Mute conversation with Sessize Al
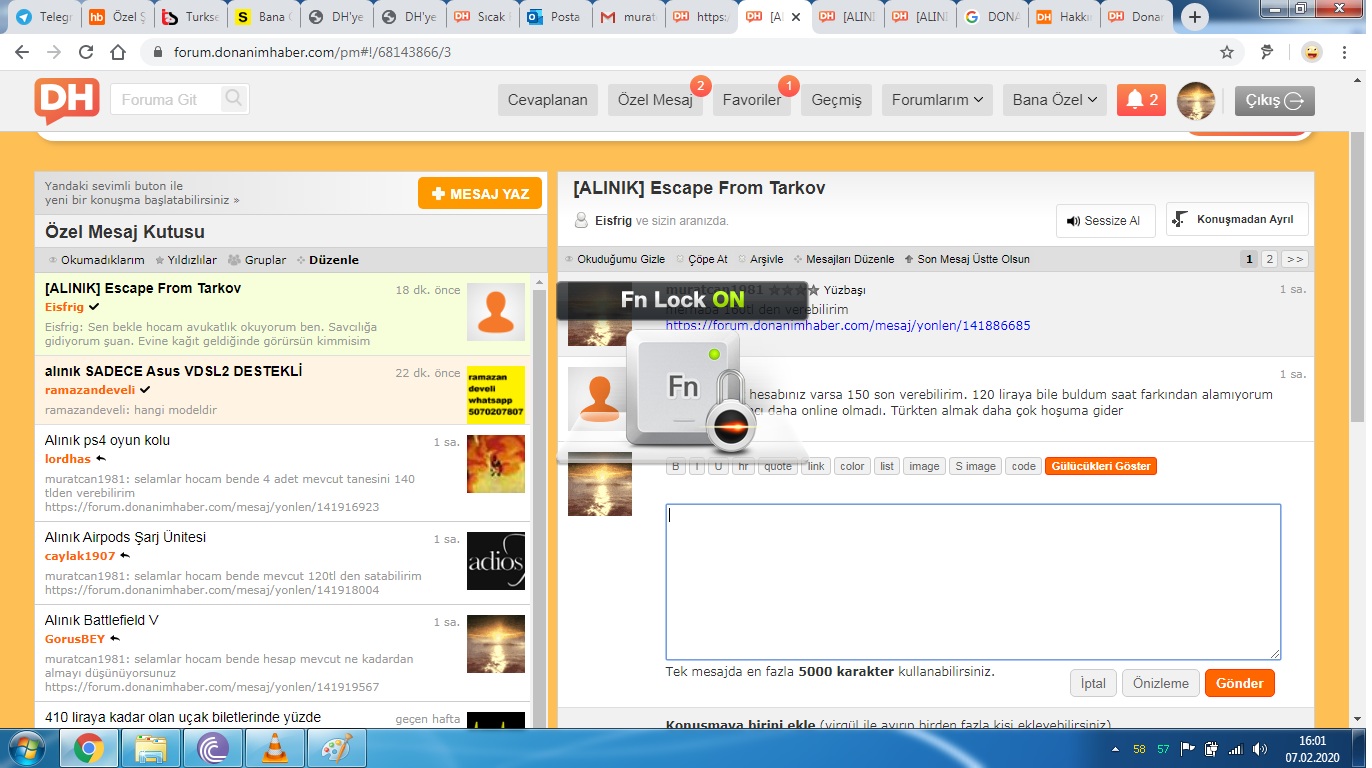This screenshot has height=768, width=1372. [1105, 221]
